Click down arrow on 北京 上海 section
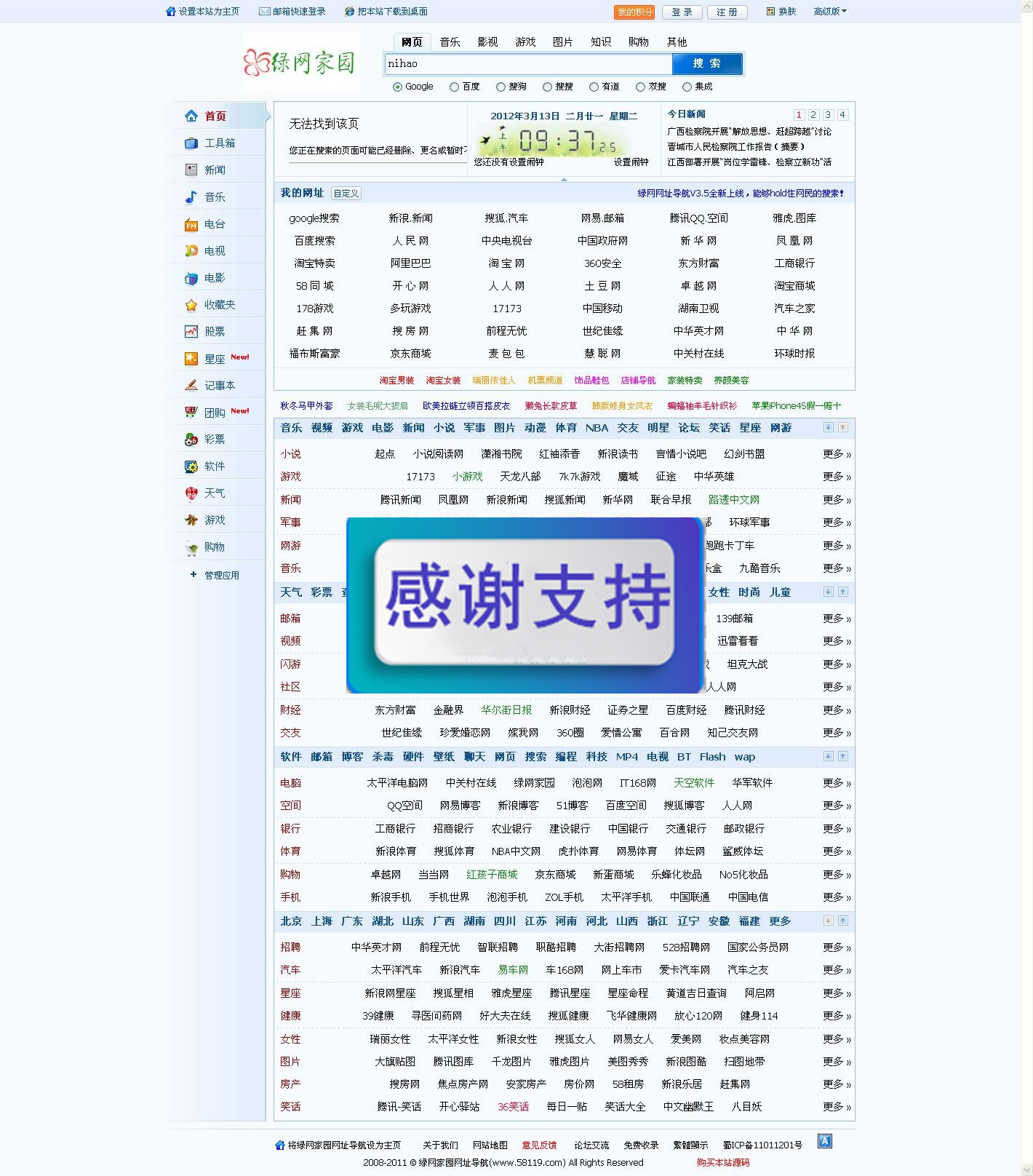This screenshot has height=1176, width=1033. [828, 921]
